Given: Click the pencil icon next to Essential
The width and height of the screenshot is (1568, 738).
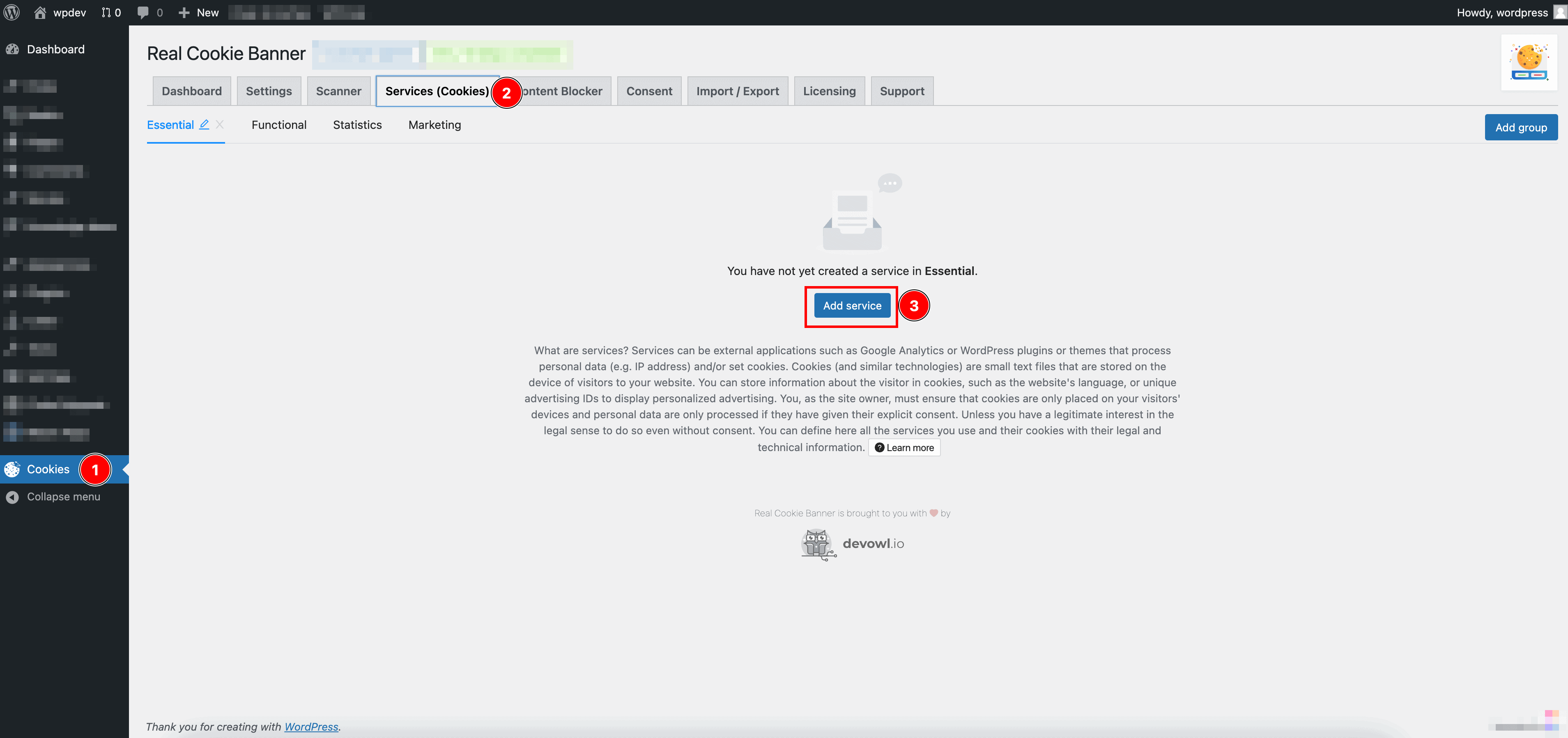Looking at the screenshot, I should pyautogui.click(x=205, y=124).
